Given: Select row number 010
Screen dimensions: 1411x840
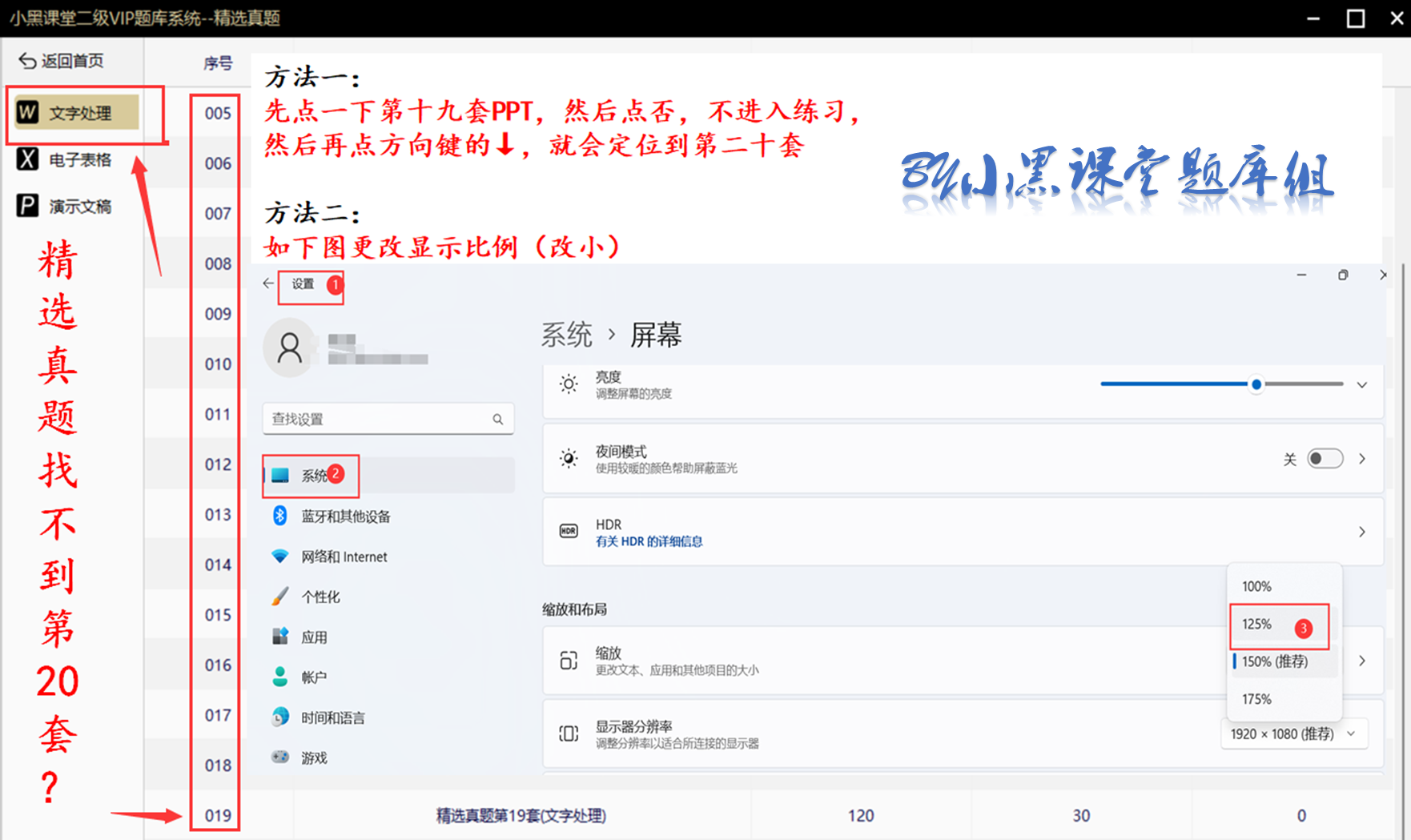Looking at the screenshot, I should point(218,364).
